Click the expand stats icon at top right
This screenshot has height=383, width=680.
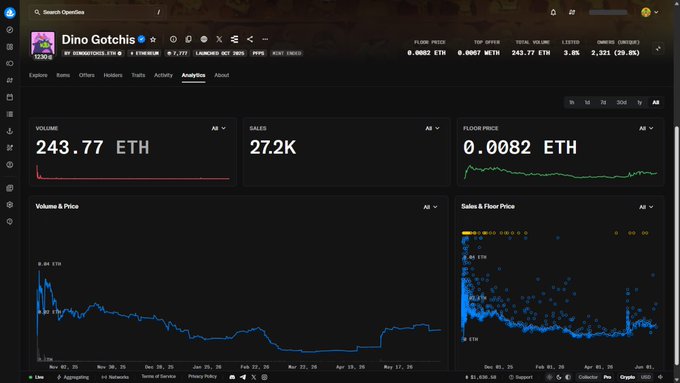tap(658, 49)
